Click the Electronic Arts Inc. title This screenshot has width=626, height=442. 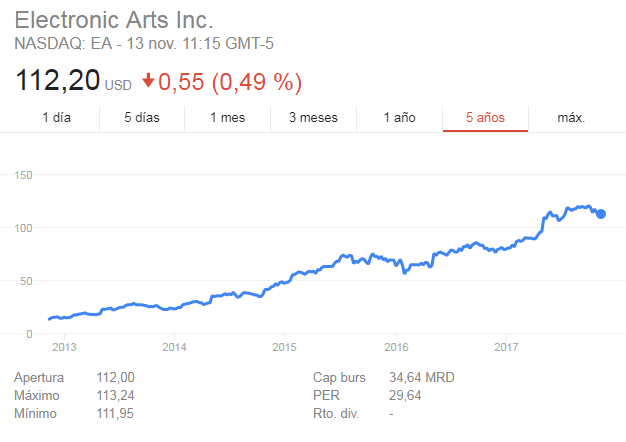114,20
